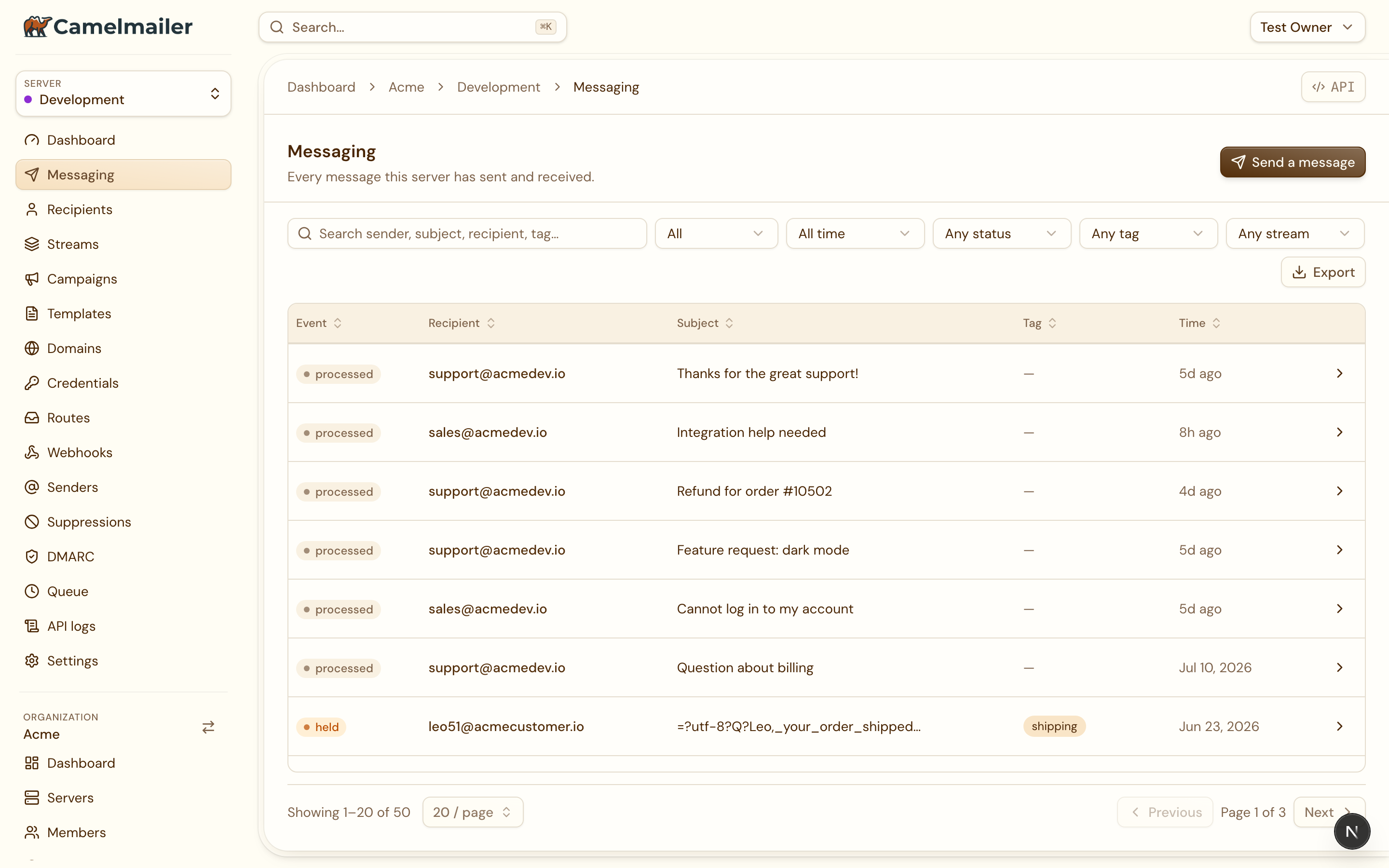
Task: Open the Question about billing row arrow
Action: (1340, 668)
